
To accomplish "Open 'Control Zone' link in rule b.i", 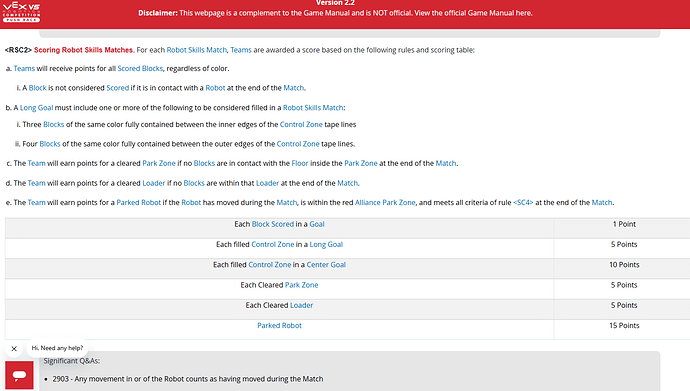I will point(301,124).
